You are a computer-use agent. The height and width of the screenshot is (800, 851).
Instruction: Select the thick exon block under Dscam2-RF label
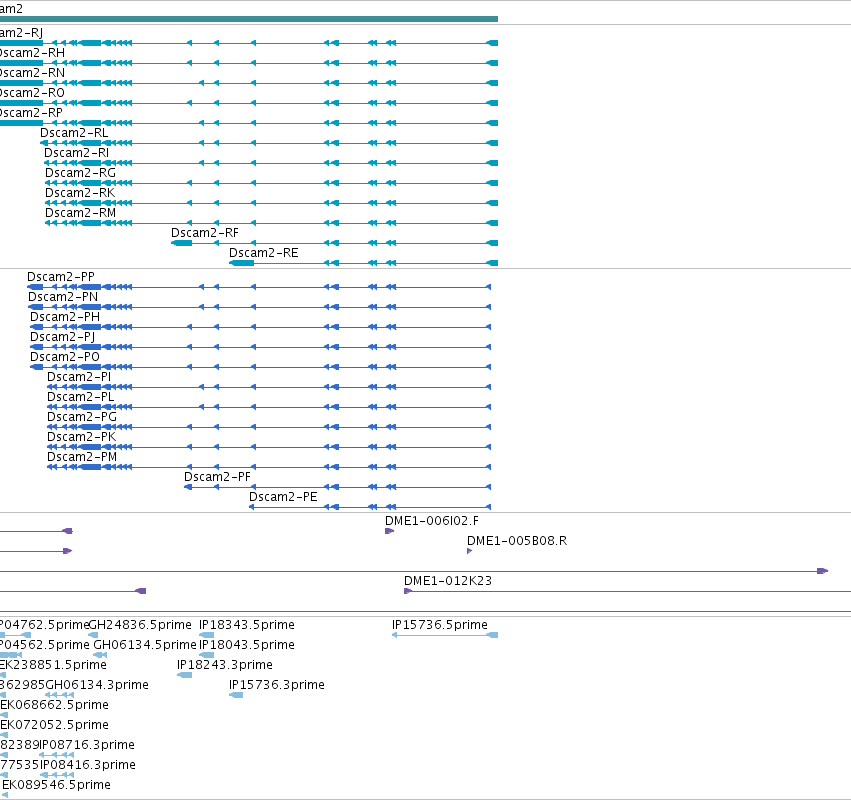(x=181, y=244)
